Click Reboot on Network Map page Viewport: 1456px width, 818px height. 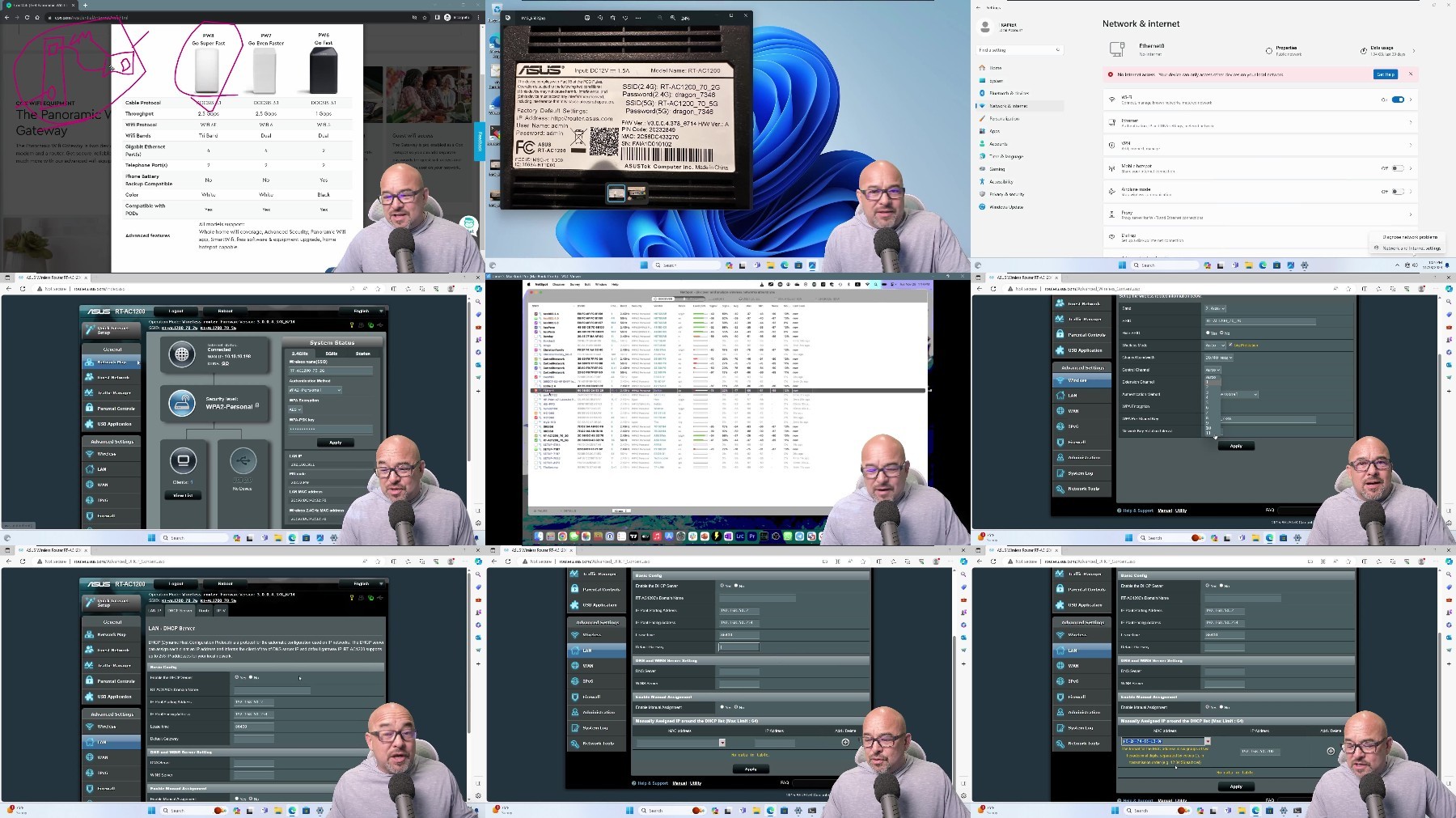(225, 311)
